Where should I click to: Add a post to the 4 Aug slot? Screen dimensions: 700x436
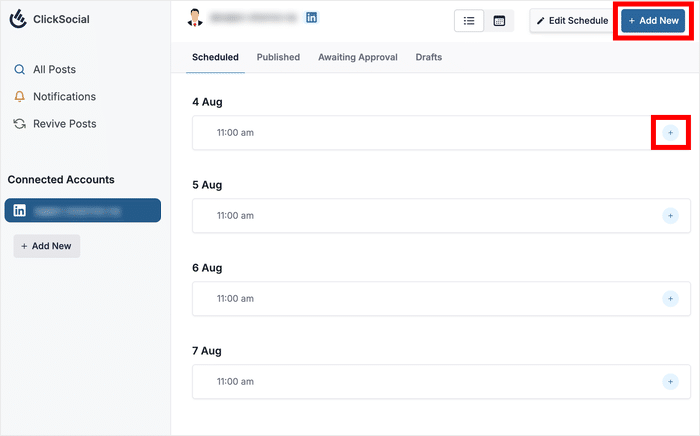(x=670, y=133)
